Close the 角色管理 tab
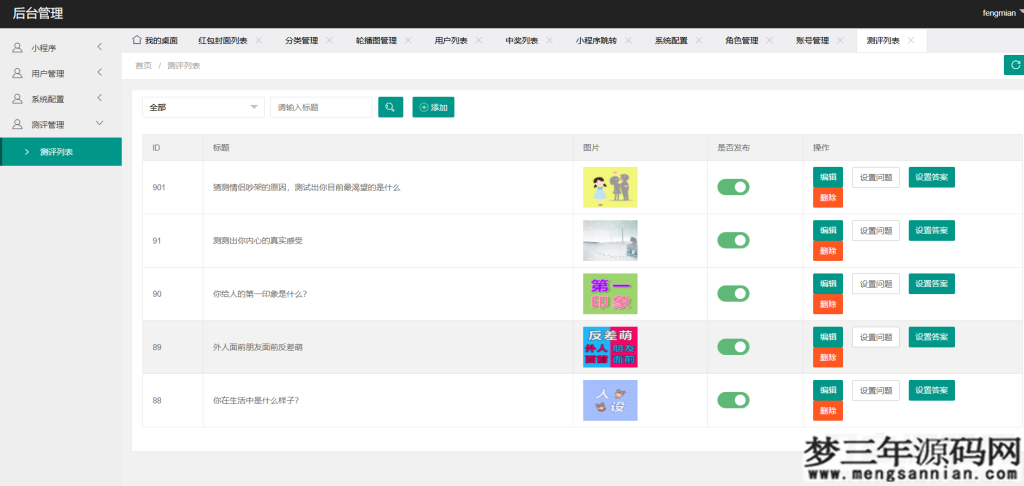This screenshot has height=486, width=1024. [769, 40]
